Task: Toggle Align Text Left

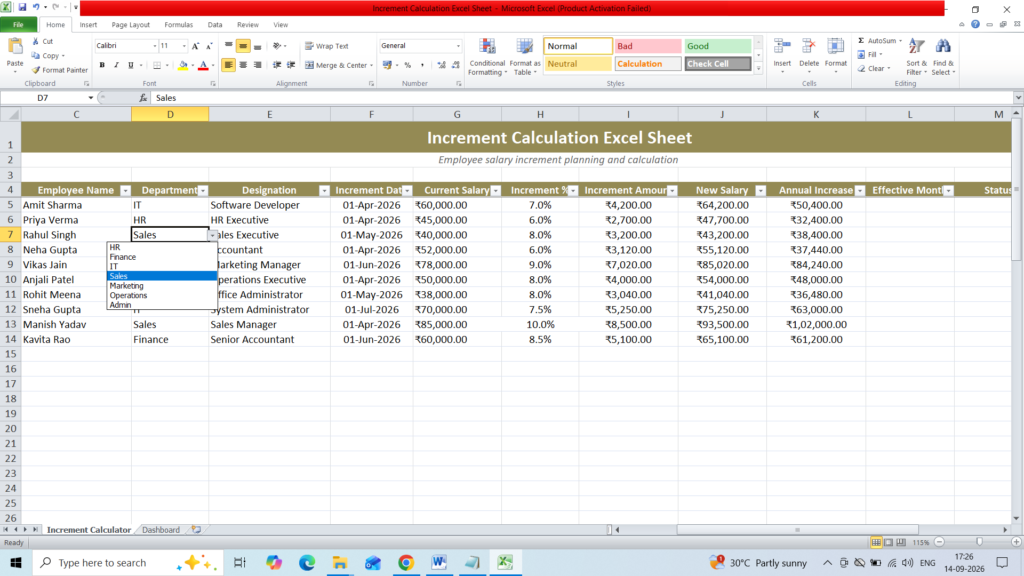Action: 229,65
